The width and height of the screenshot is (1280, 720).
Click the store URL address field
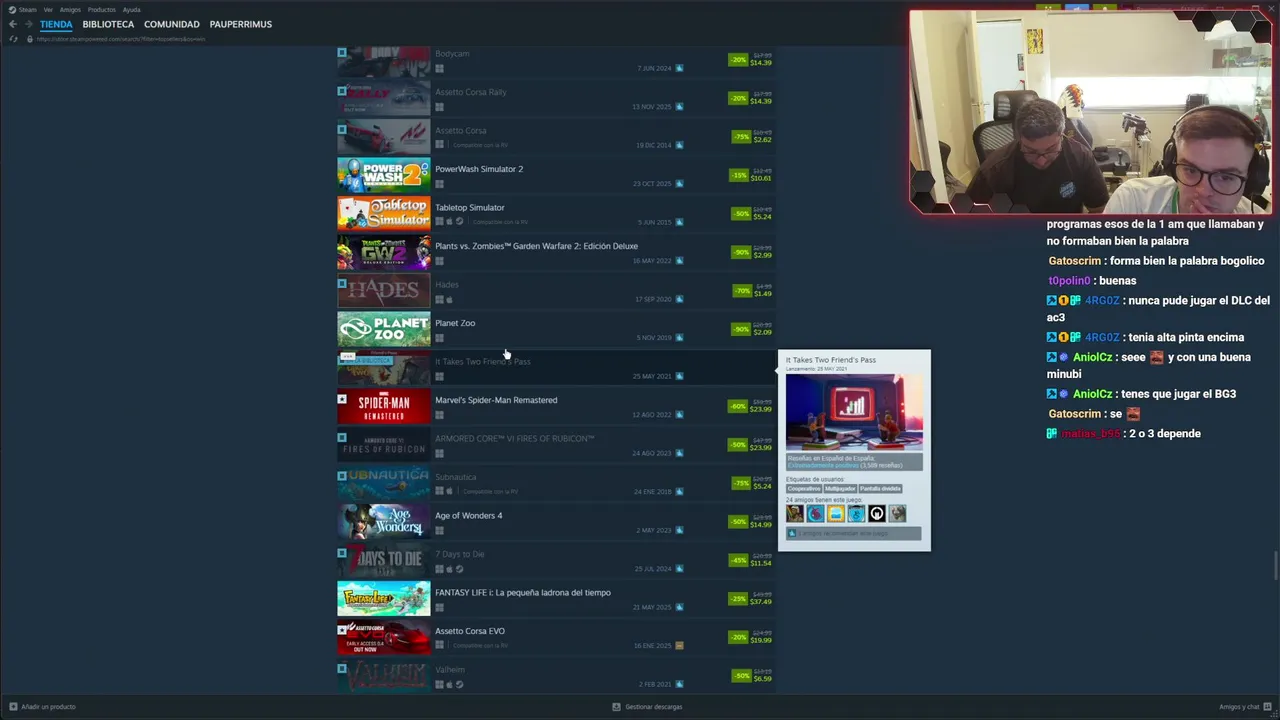click(120, 39)
